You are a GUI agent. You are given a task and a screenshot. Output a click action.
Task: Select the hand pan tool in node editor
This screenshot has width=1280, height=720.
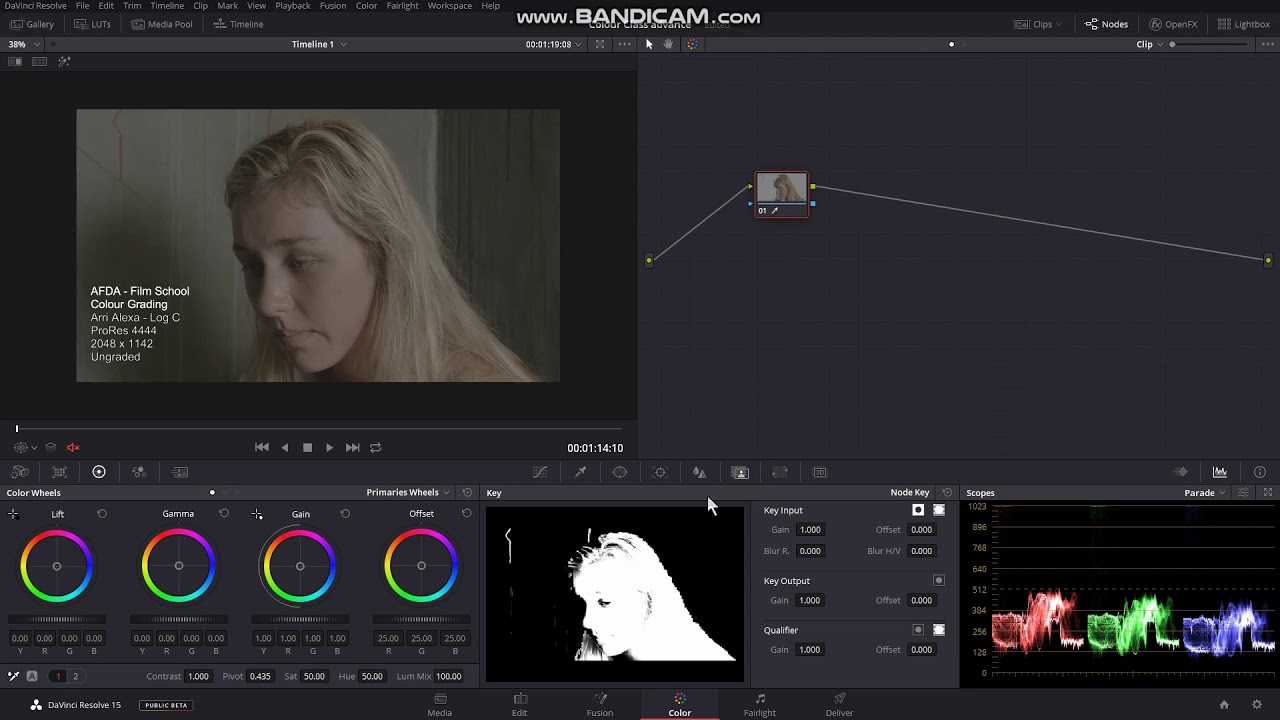point(669,44)
